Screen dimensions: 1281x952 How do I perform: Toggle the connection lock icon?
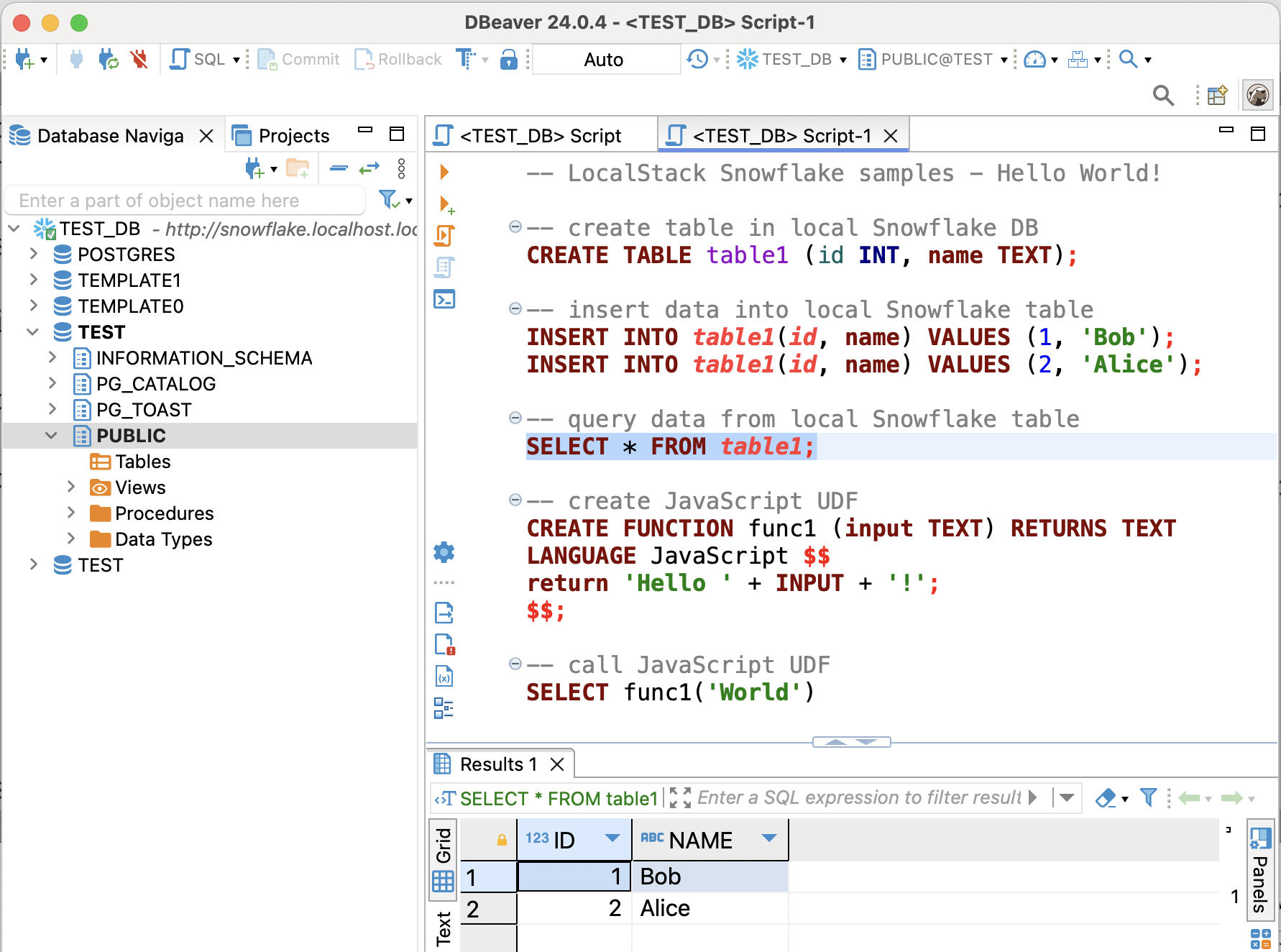point(509,59)
